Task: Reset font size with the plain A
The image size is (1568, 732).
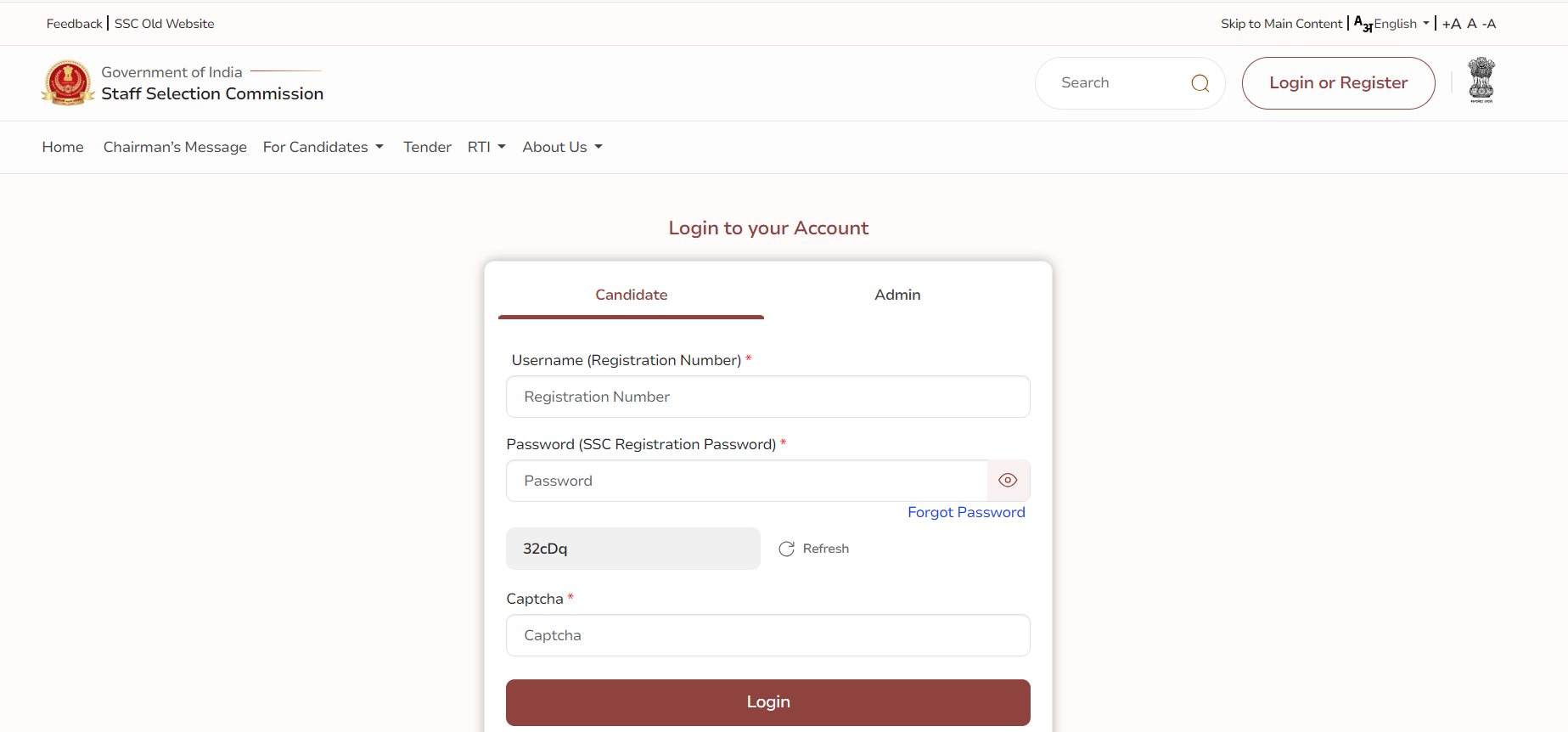Action: [x=1472, y=24]
